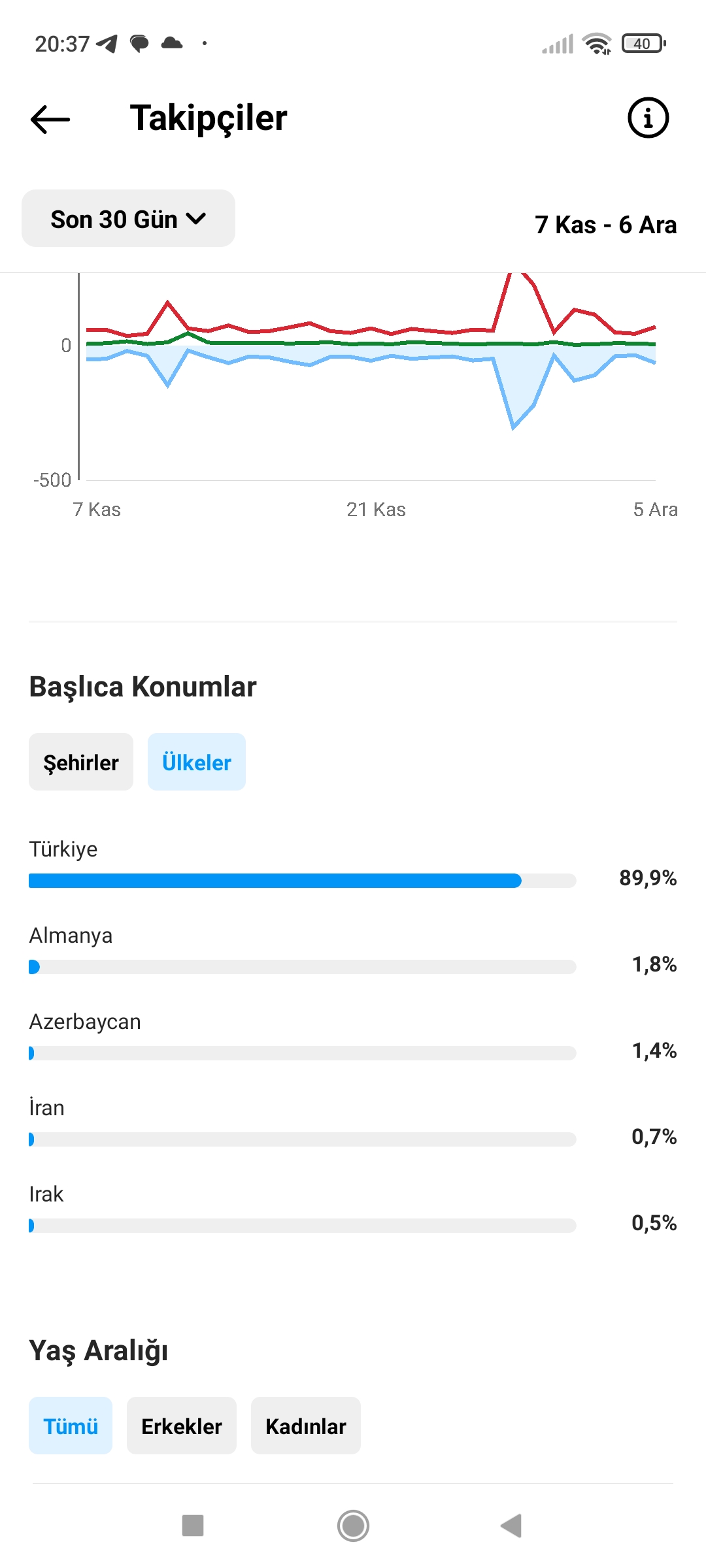Select the Ülkeler filter

tap(197, 762)
